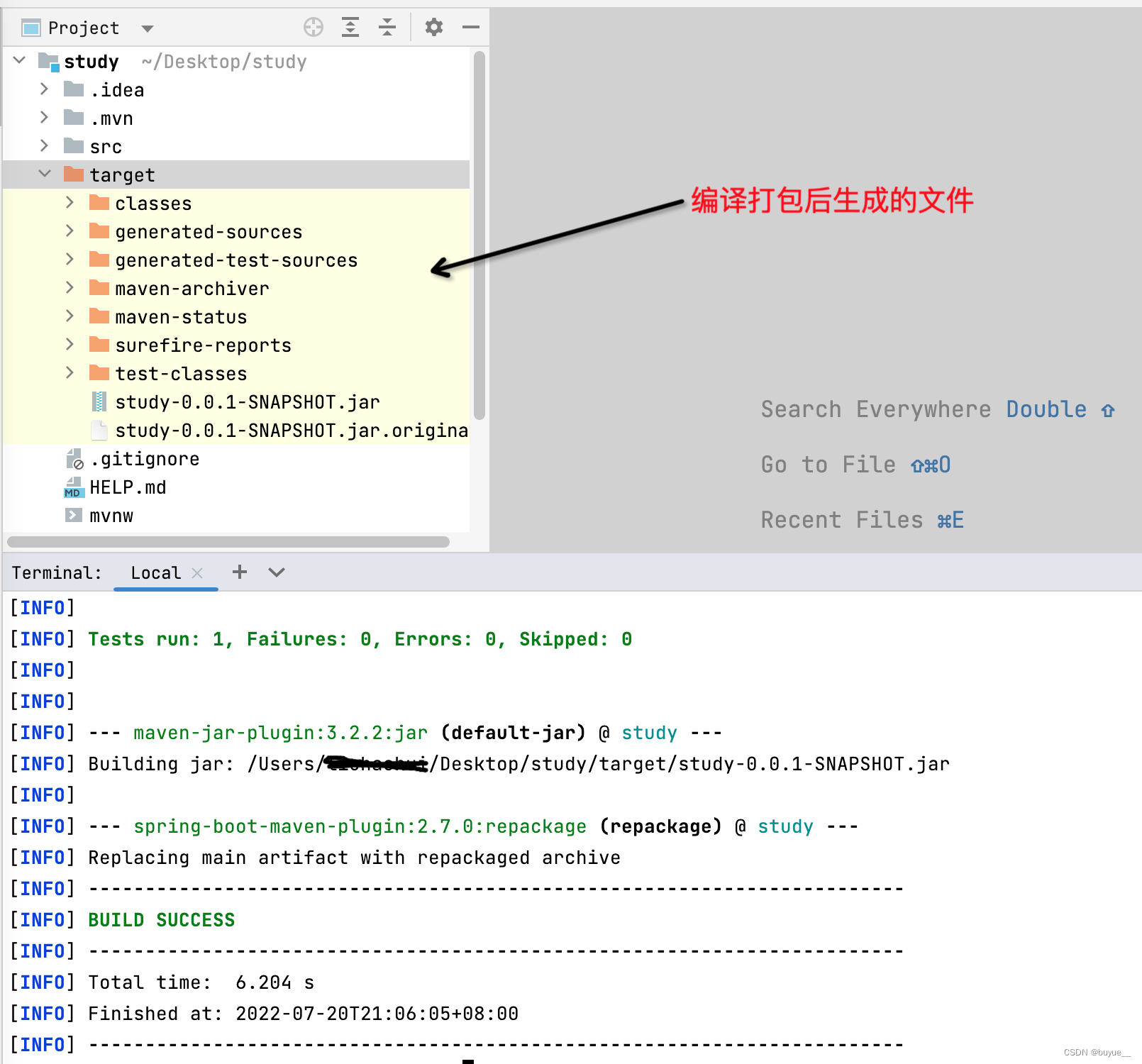The width and height of the screenshot is (1142, 1064).
Task: Expand the maven-archiver folder
Action: click(x=70, y=288)
